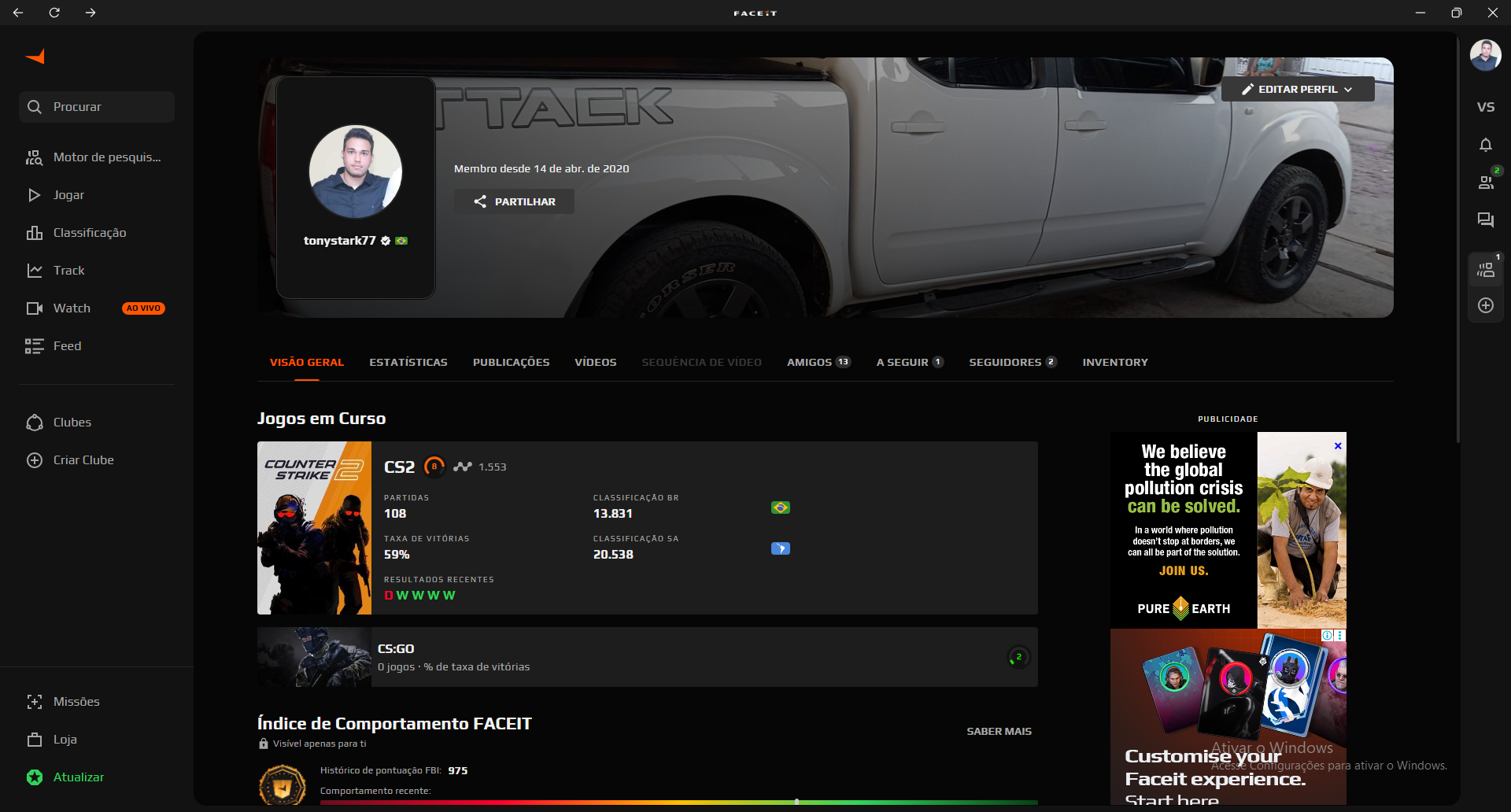Click the CS2 Elo value 1.553
Image resolution: width=1511 pixels, height=812 pixels.
pos(493,467)
